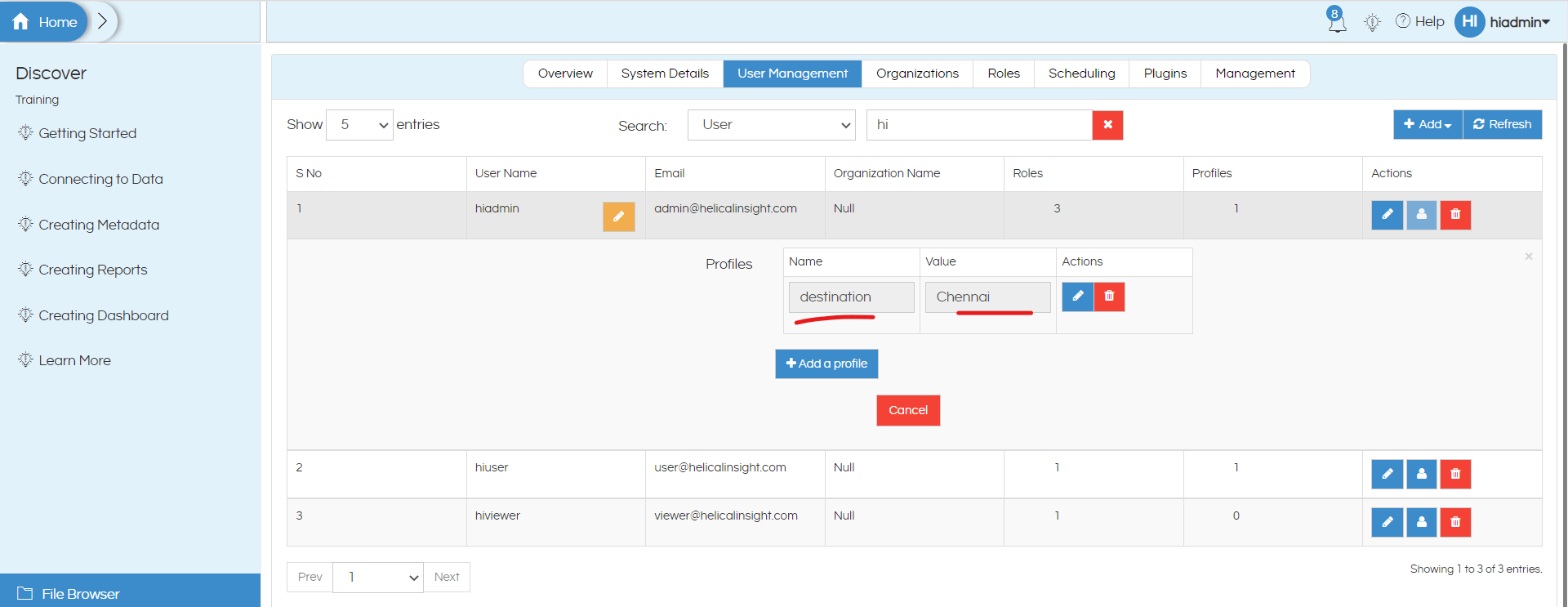Click the Email column header

(735, 173)
